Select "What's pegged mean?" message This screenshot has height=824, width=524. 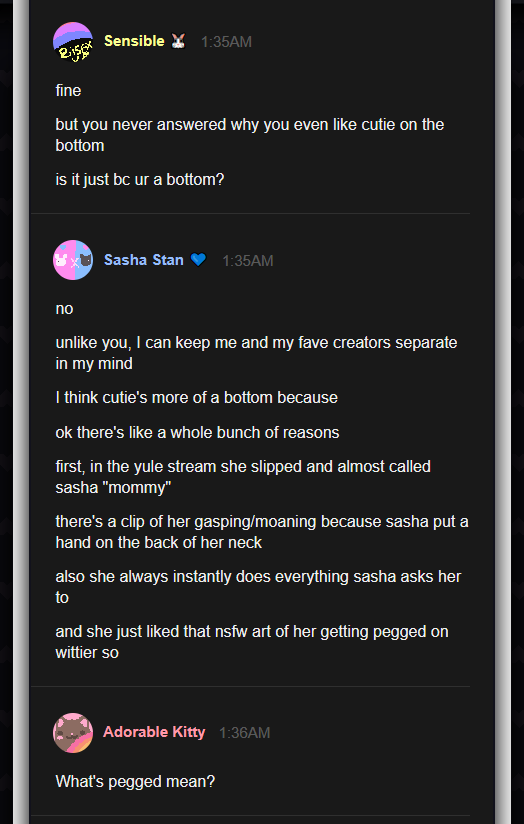coord(135,781)
